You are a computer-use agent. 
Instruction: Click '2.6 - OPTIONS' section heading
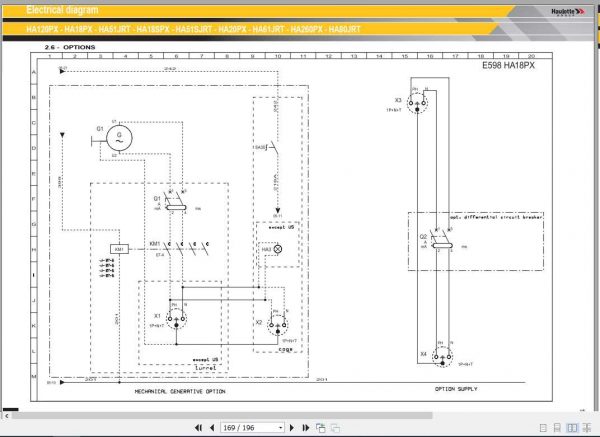pos(70,47)
